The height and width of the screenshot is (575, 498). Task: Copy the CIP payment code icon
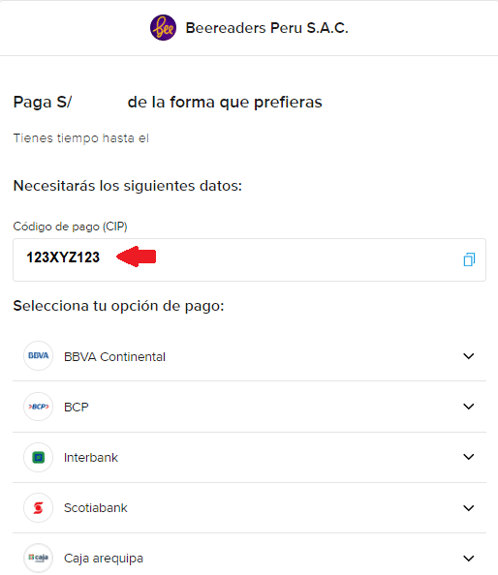click(x=469, y=259)
